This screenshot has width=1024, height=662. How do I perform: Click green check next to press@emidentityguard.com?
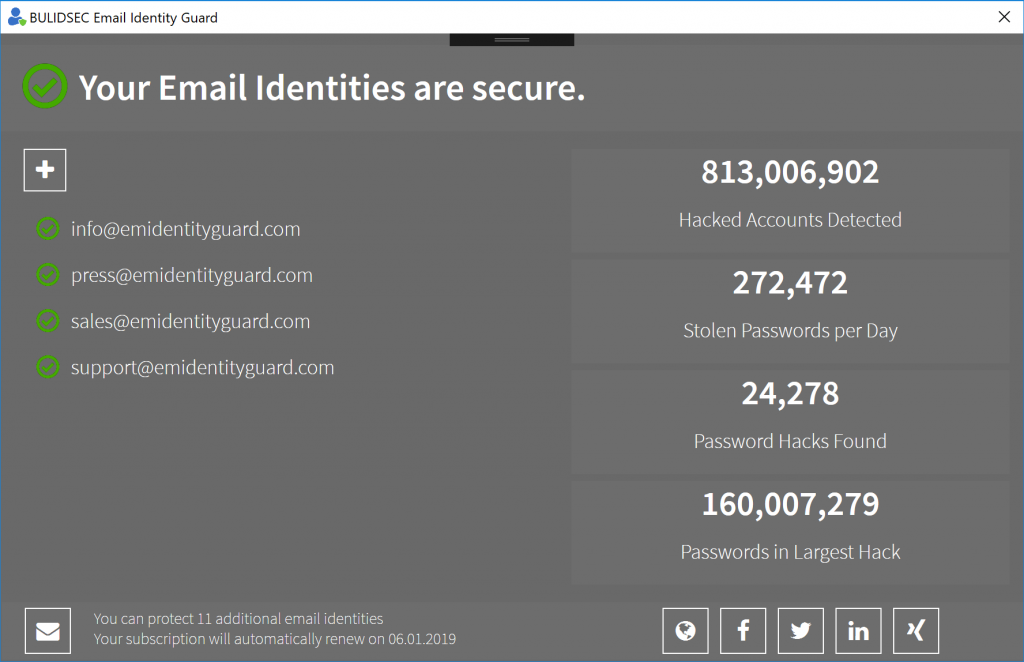(48, 275)
